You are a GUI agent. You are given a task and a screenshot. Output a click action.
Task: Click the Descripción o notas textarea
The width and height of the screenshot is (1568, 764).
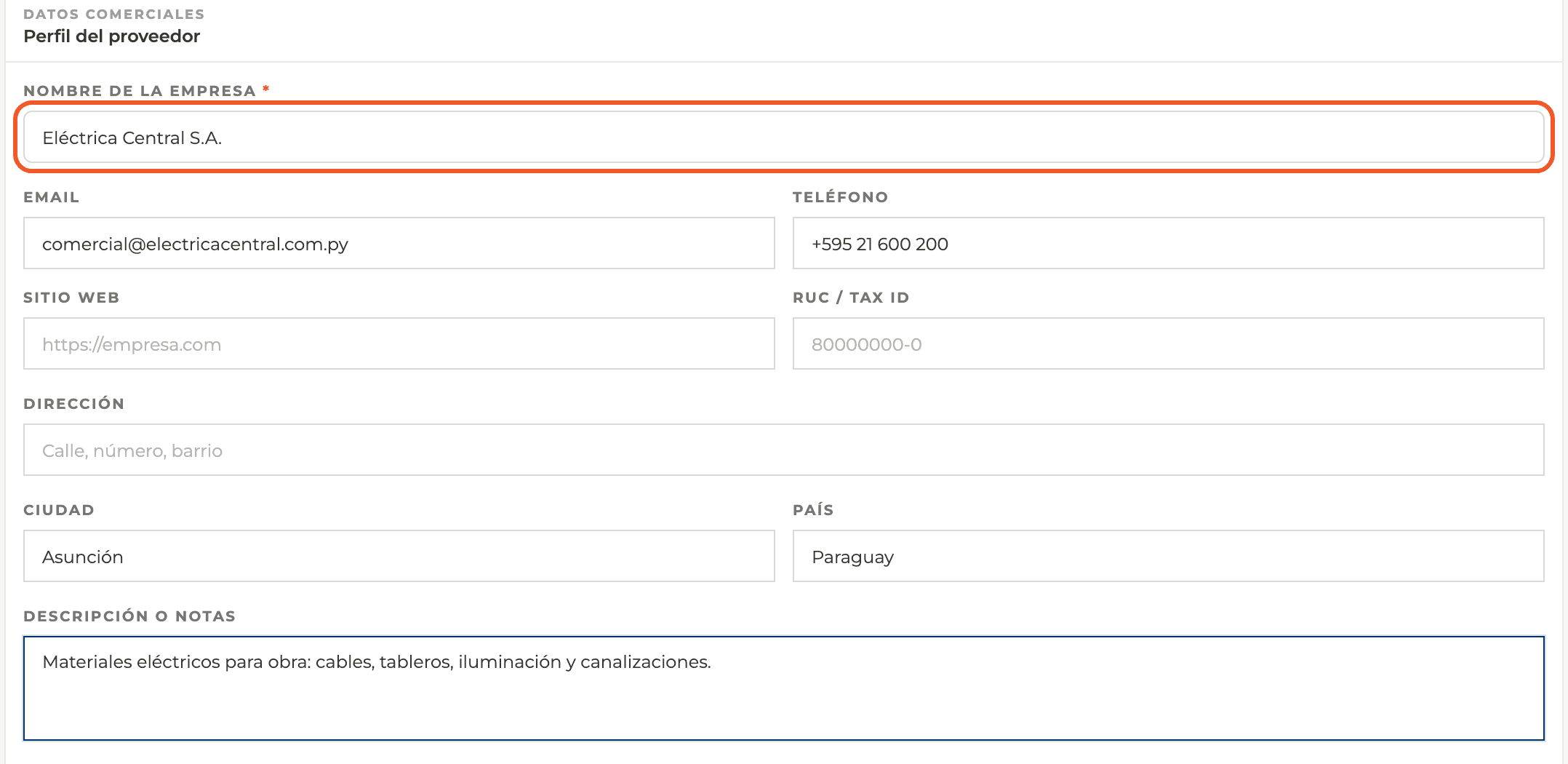tap(784, 688)
